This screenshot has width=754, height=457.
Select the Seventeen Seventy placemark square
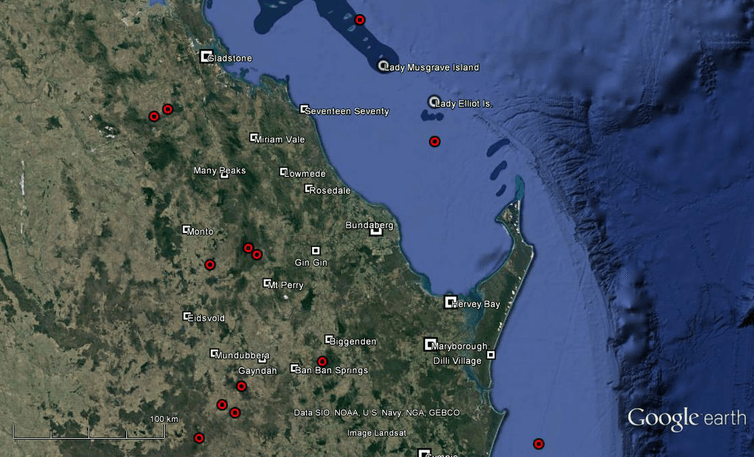(304, 109)
